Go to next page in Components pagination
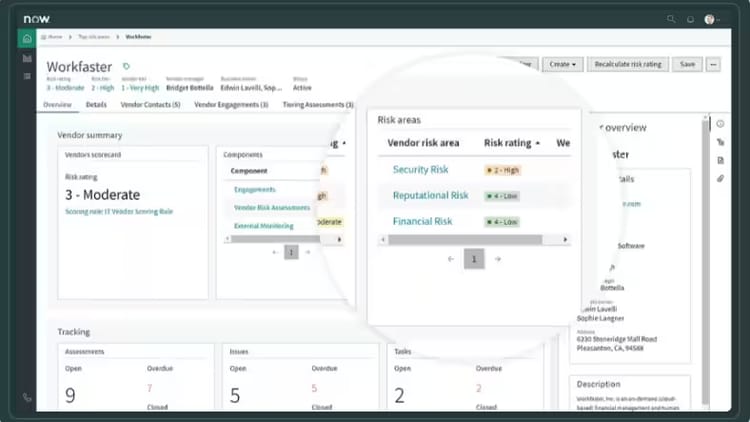The image size is (750, 422). (x=308, y=252)
